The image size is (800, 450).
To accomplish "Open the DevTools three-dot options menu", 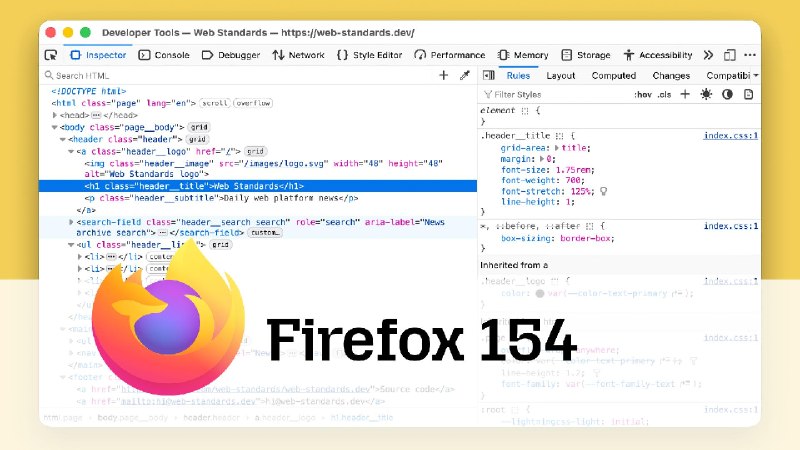I will 750,55.
